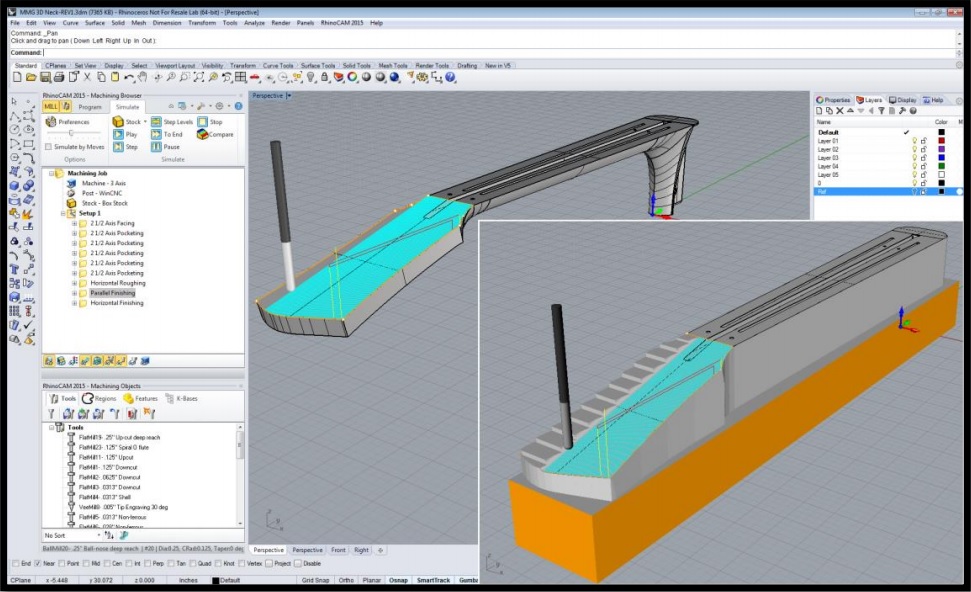Click the hammer tools icon in Layers panel
The image size is (971, 592).
pyautogui.click(x=902, y=111)
